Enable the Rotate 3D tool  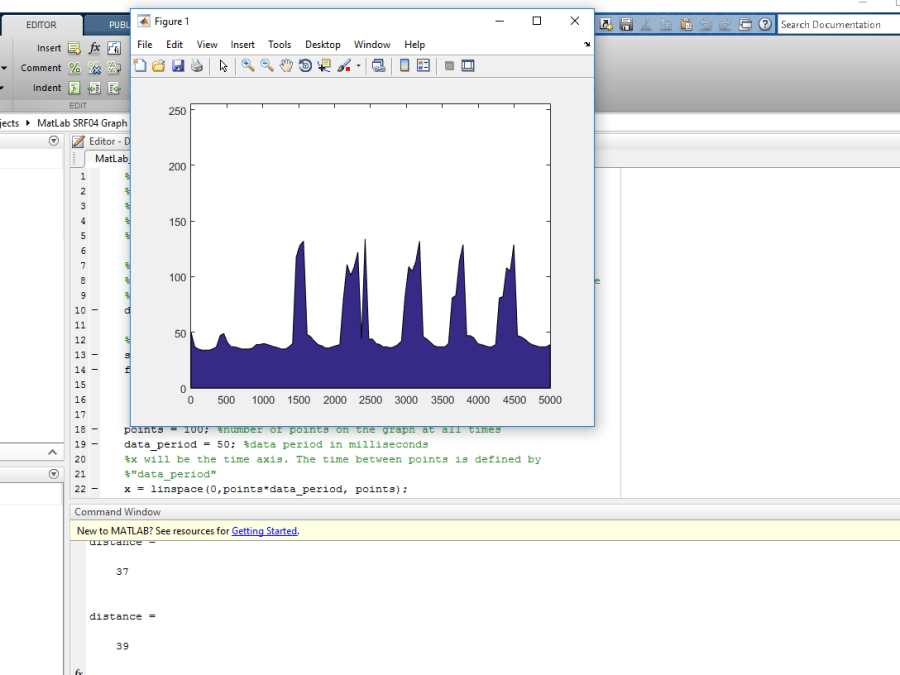point(305,65)
